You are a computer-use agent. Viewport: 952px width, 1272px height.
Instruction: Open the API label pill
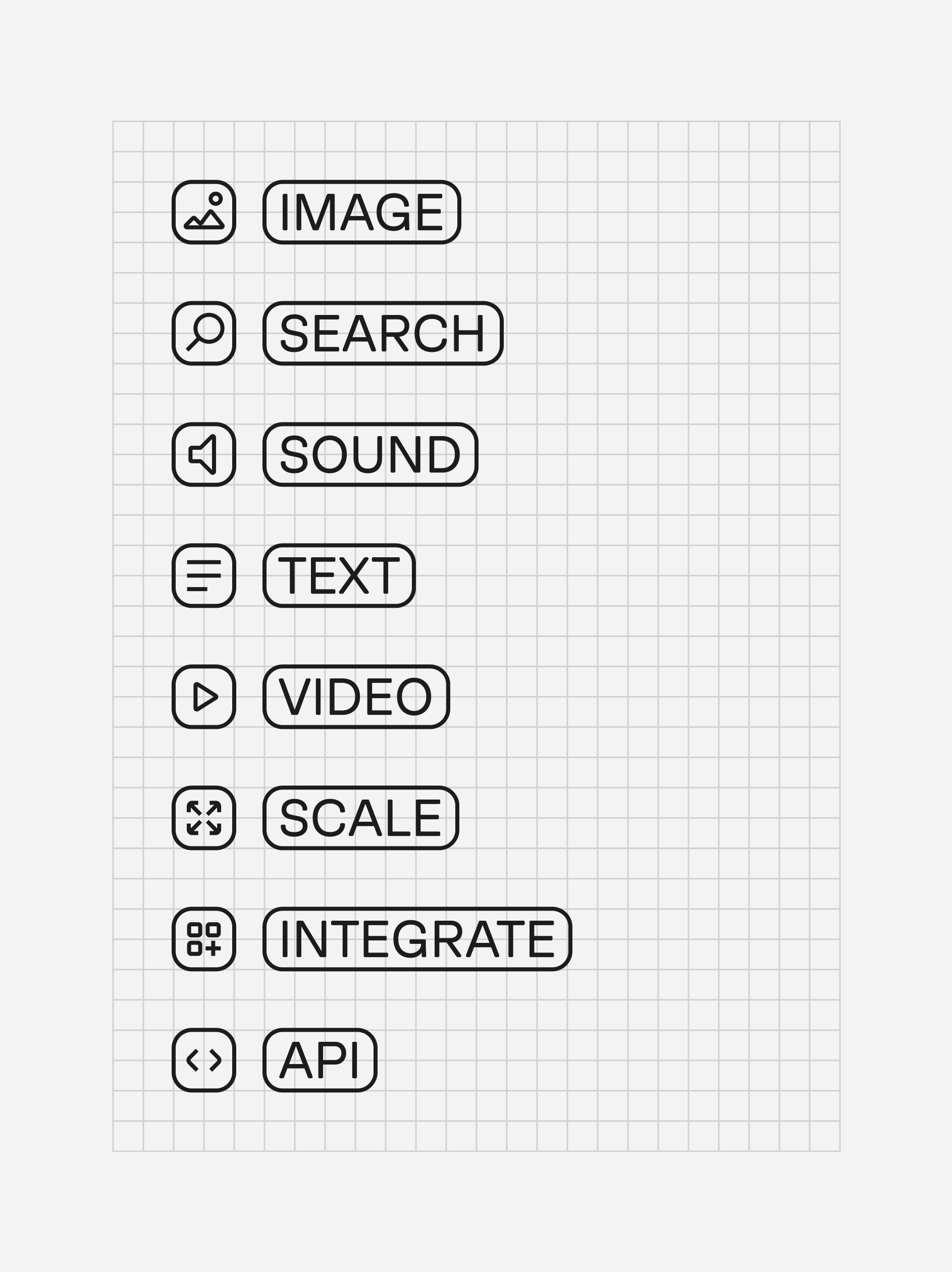pos(320,1060)
